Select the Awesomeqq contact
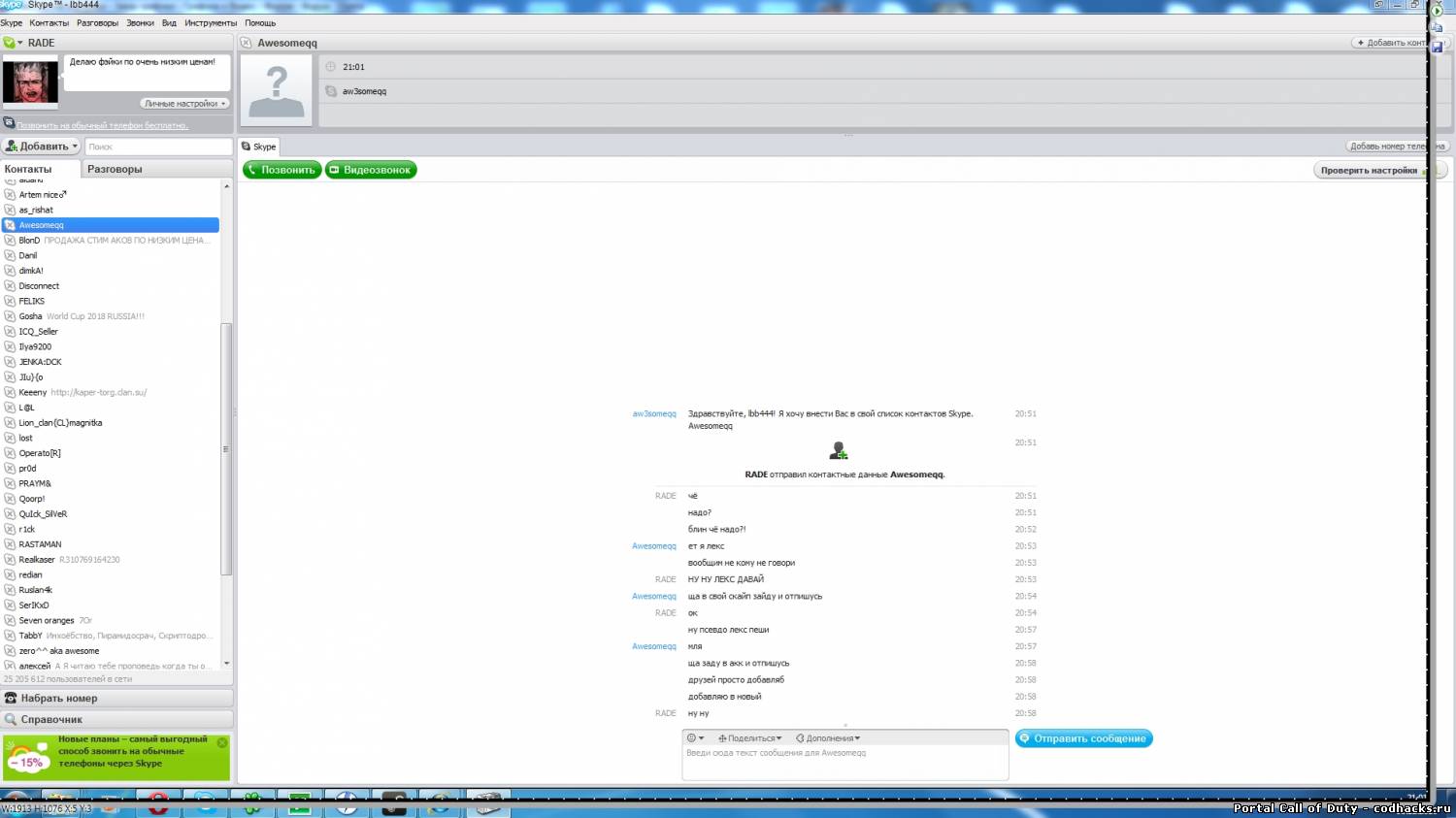This screenshot has width=1456, height=818. [111, 225]
